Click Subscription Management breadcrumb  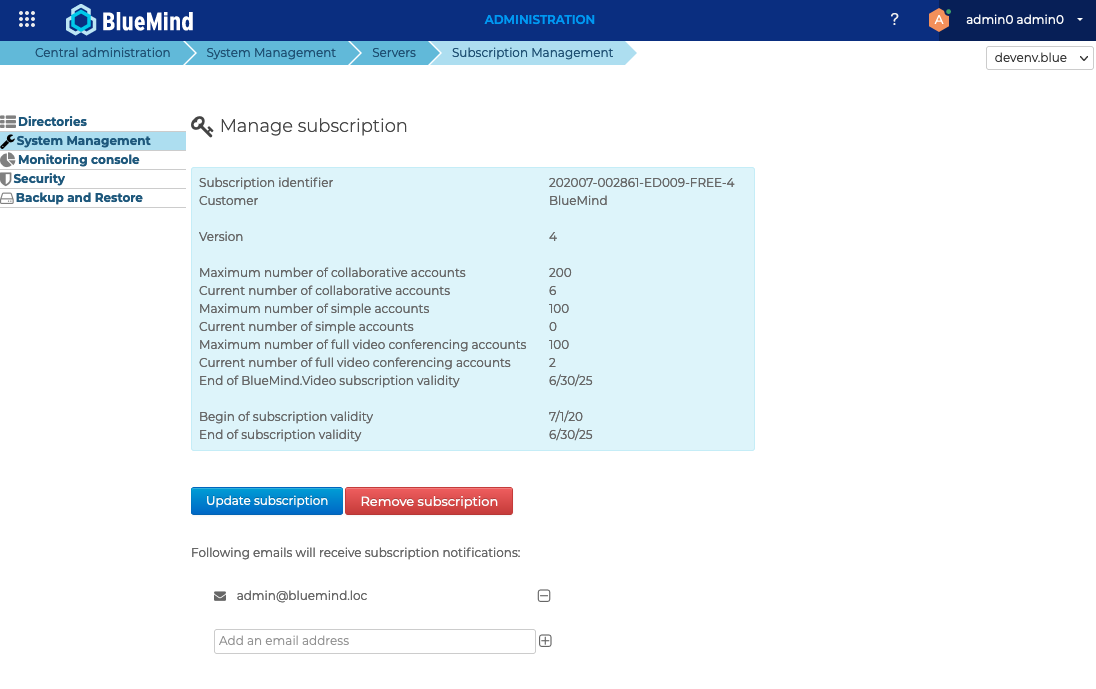point(532,52)
